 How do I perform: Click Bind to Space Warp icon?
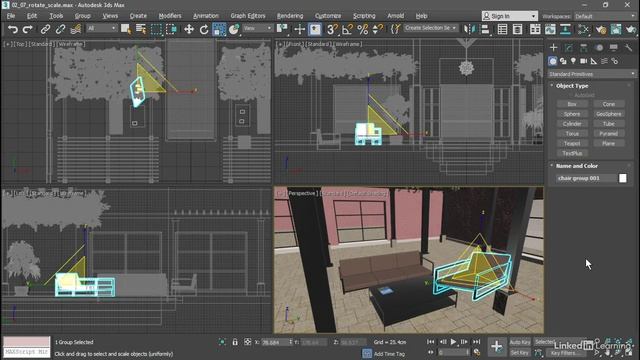(76, 29)
